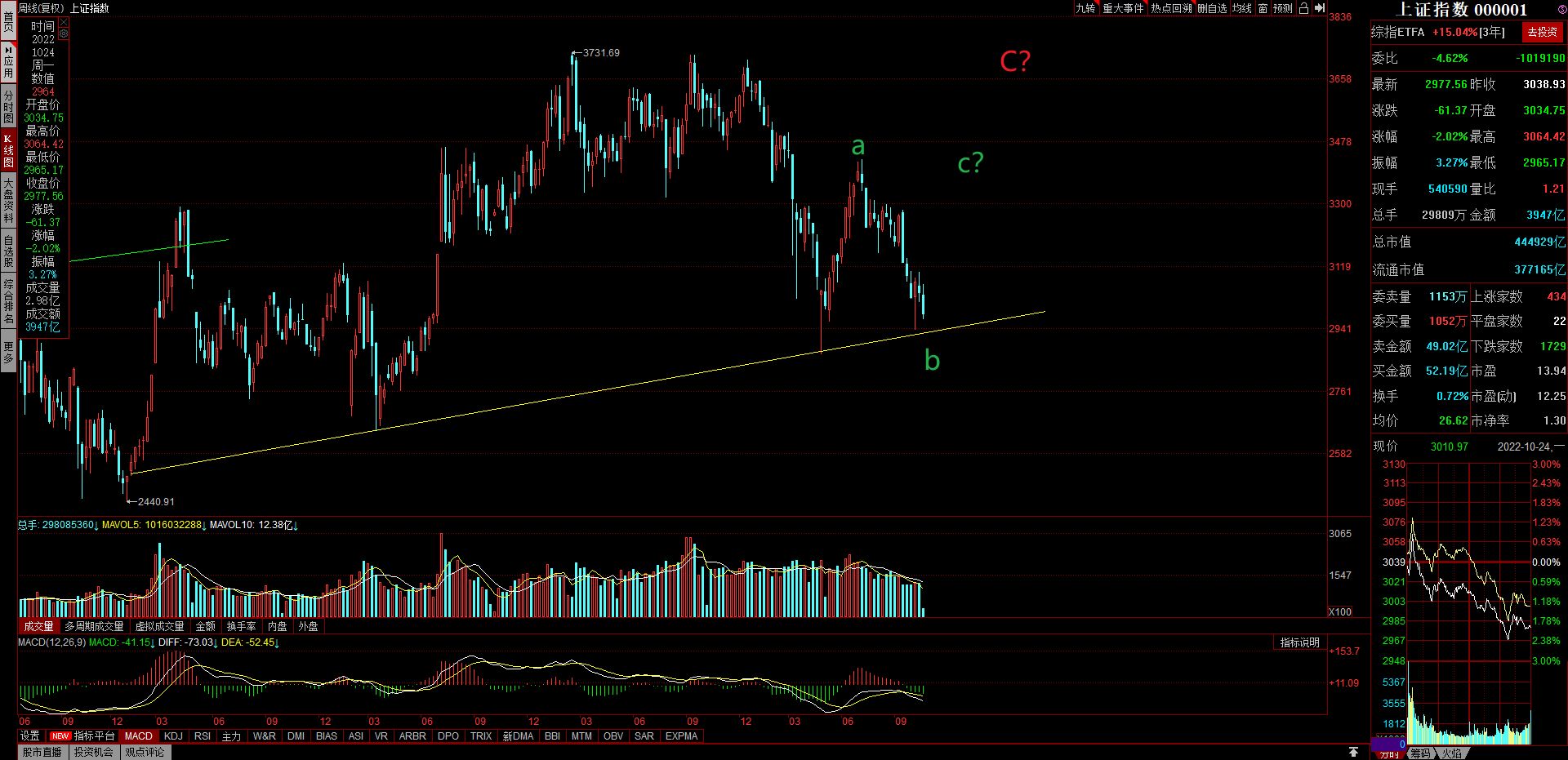Viewport: 1568px width, 760px height.
Task: Select the 换手率 turnover tab
Action: click(x=242, y=626)
